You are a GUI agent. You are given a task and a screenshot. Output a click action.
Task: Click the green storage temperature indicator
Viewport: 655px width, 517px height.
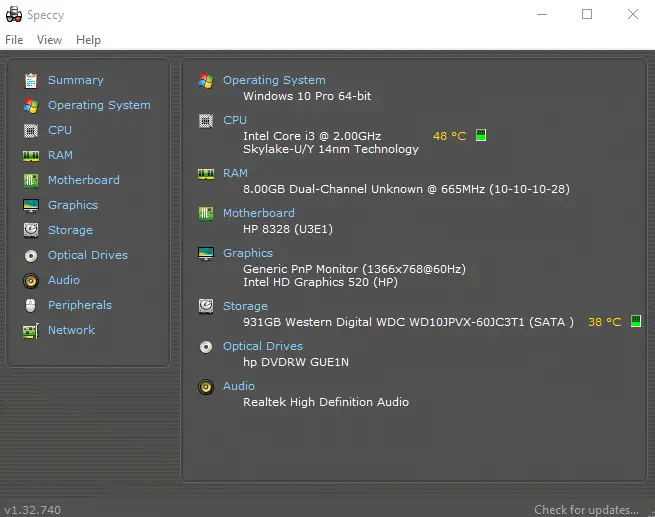point(636,321)
